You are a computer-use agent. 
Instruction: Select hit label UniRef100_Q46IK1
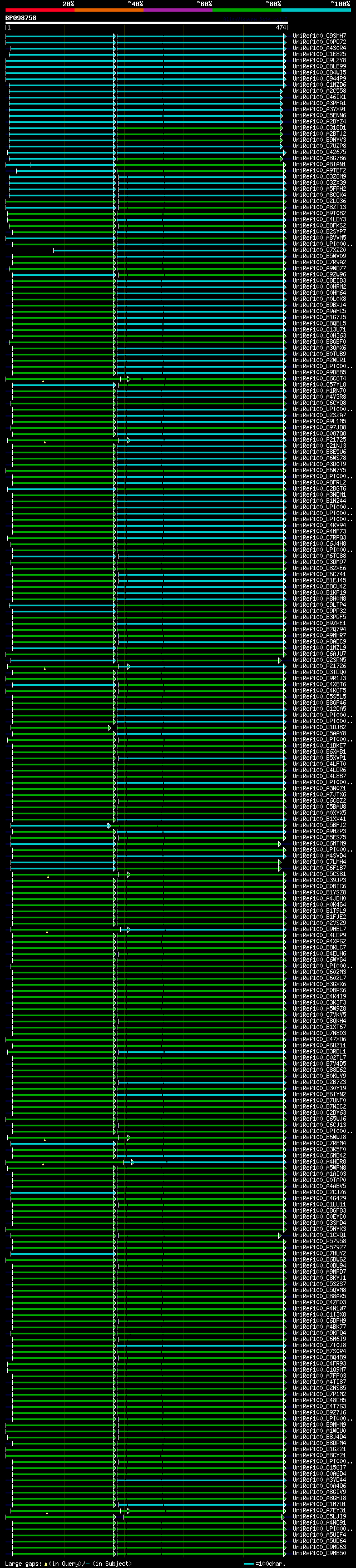tap(319, 97)
